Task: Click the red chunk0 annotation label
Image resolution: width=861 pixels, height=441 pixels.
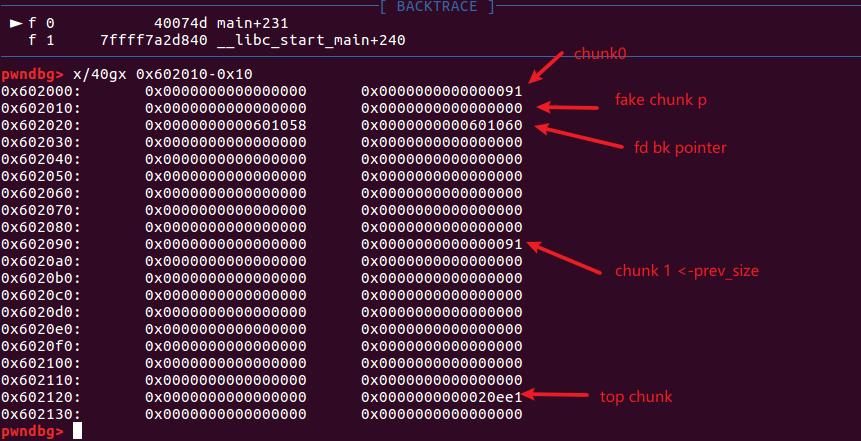Action: 600,54
